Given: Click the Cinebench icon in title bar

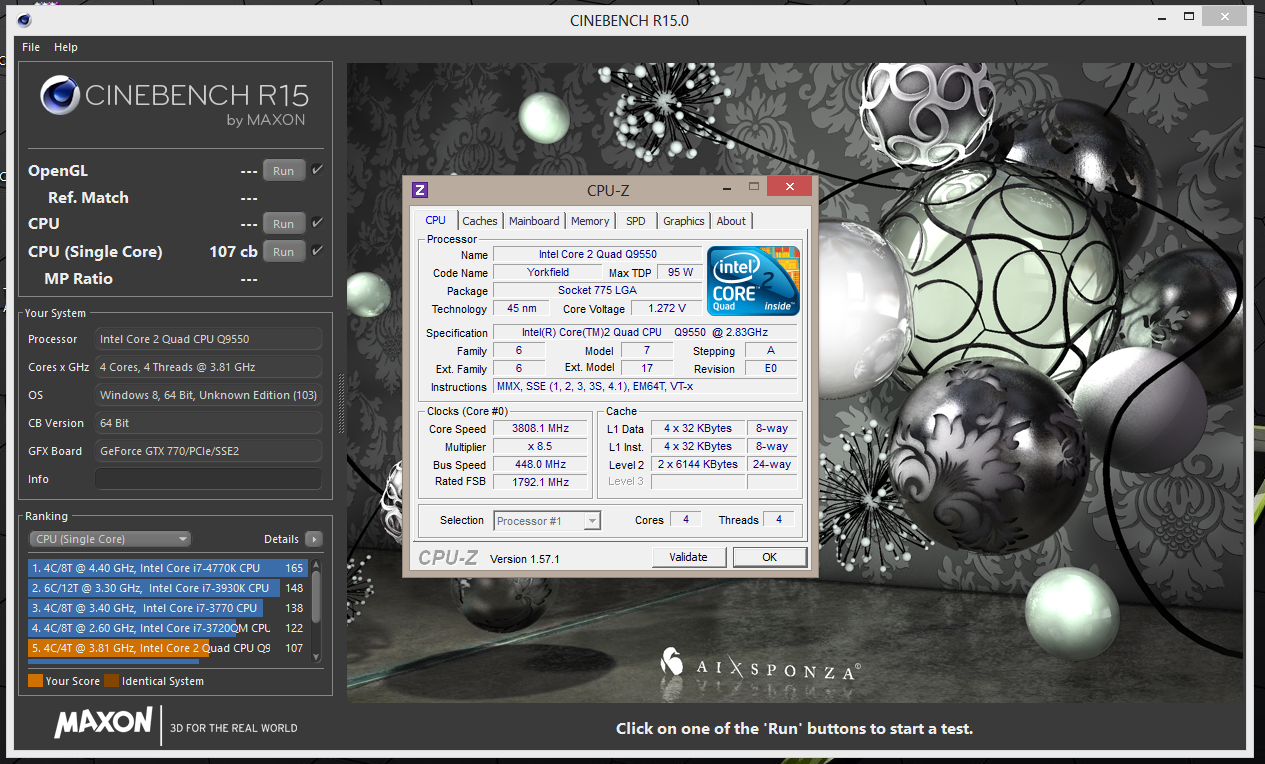Looking at the screenshot, I should 24,20.
